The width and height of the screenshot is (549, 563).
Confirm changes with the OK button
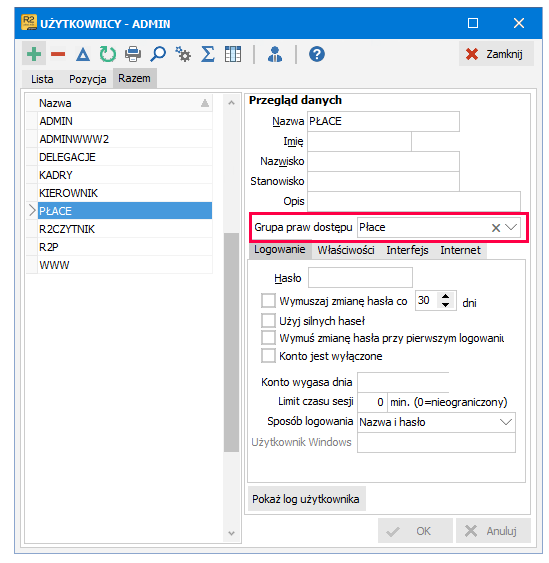coord(415,531)
